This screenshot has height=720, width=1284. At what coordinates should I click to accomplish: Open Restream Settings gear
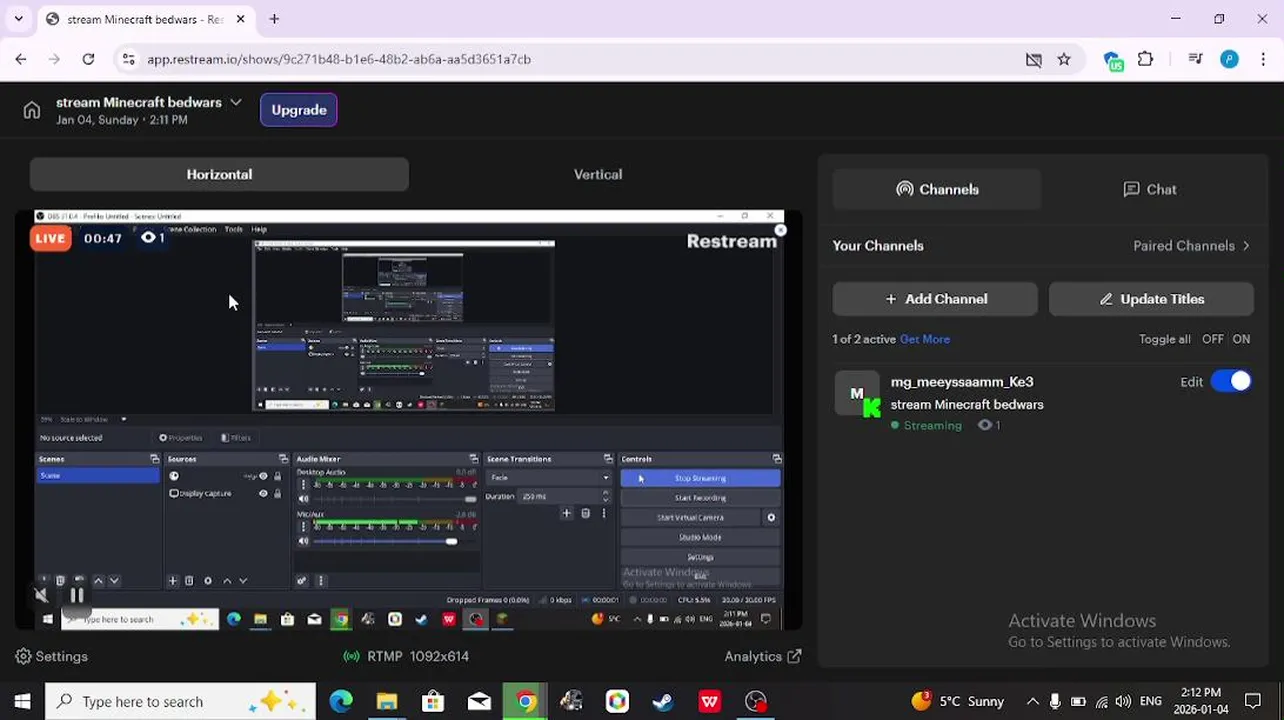click(x=52, y=656)
